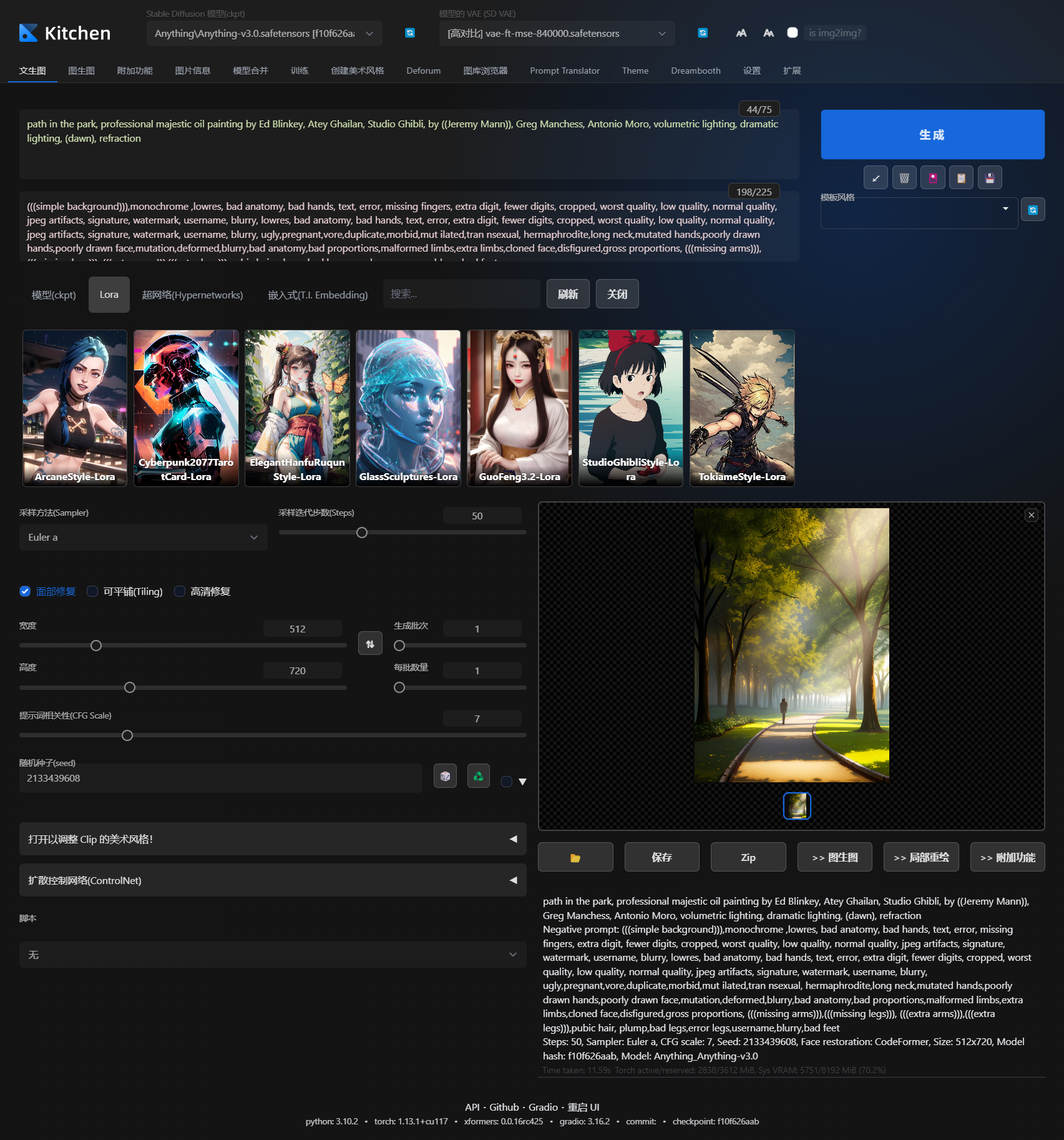This screenshot has width=1064, height=1140.
Task: Click the blue 生成 generate button
Action: coord(932,134)
